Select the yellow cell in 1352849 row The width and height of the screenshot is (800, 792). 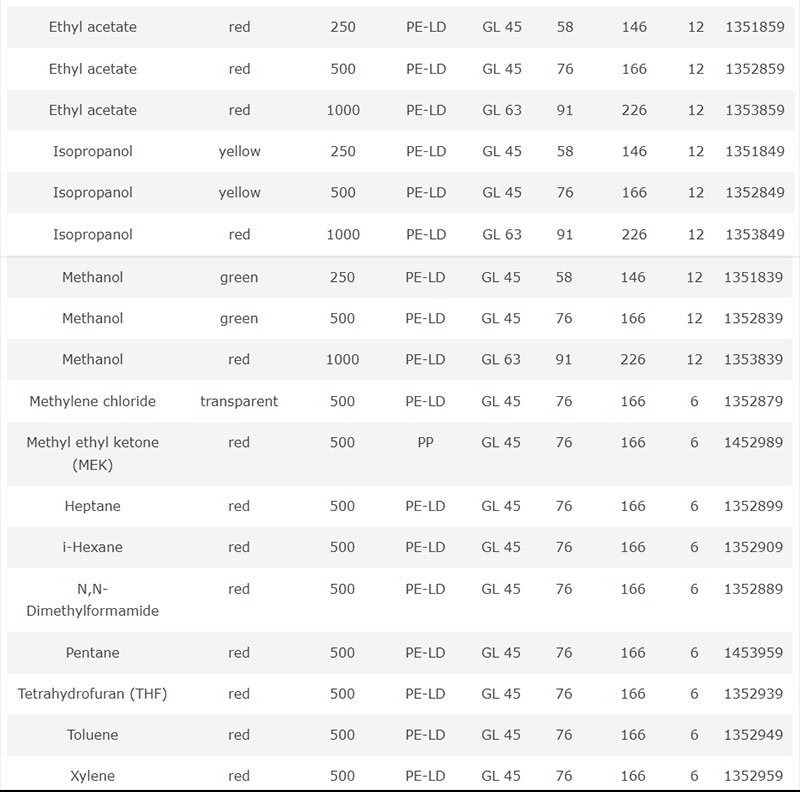point(239,193)
